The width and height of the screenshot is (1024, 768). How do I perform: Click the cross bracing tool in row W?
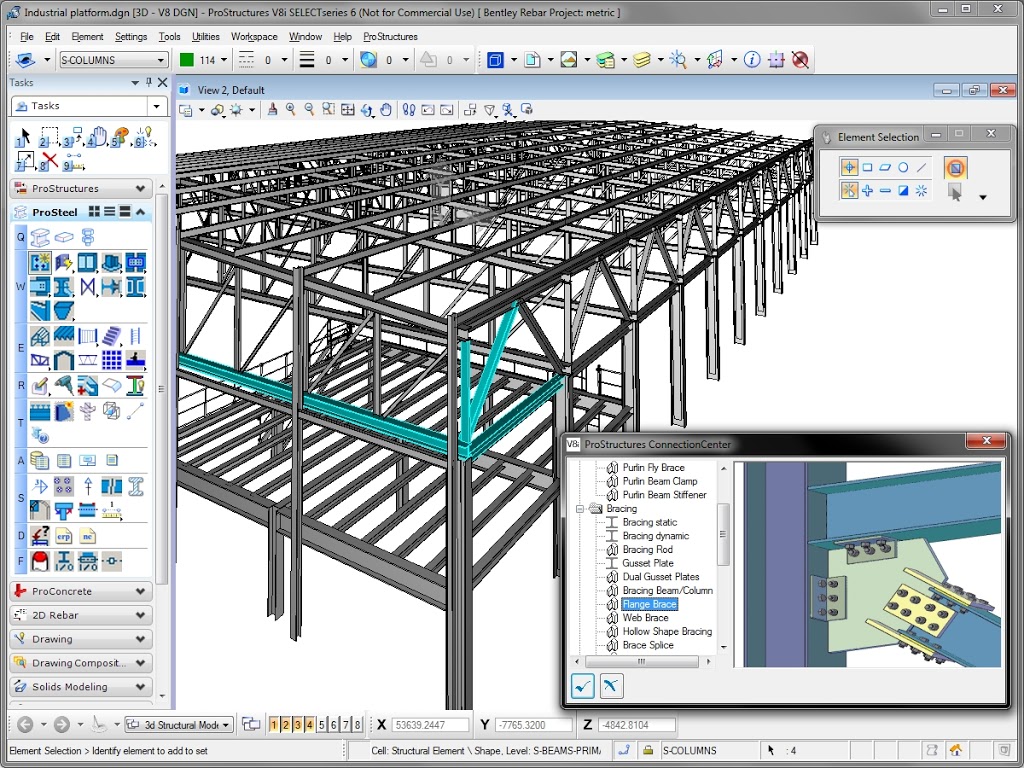(88, 287)
